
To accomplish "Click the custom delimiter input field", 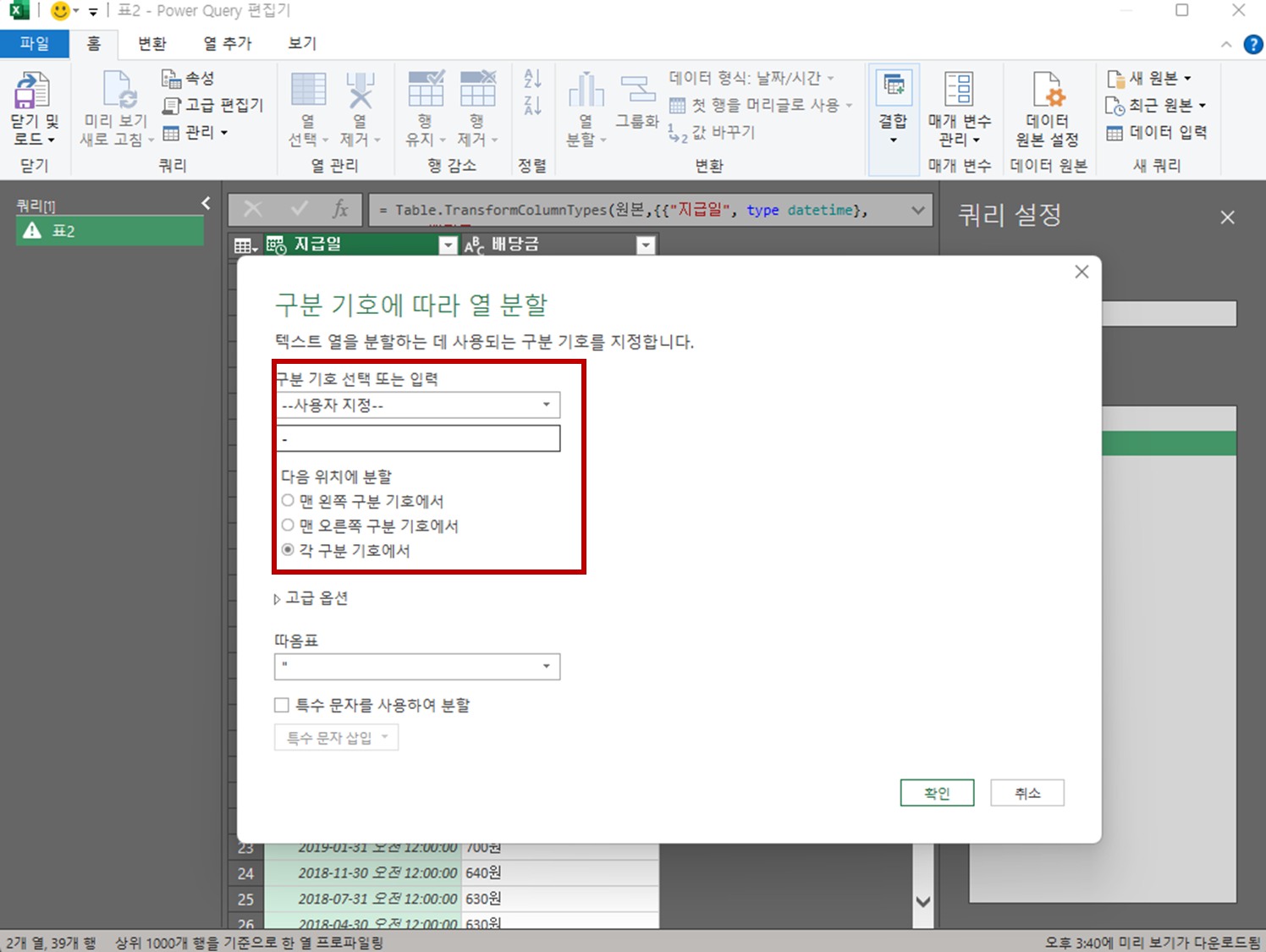I will coord(418,438).
